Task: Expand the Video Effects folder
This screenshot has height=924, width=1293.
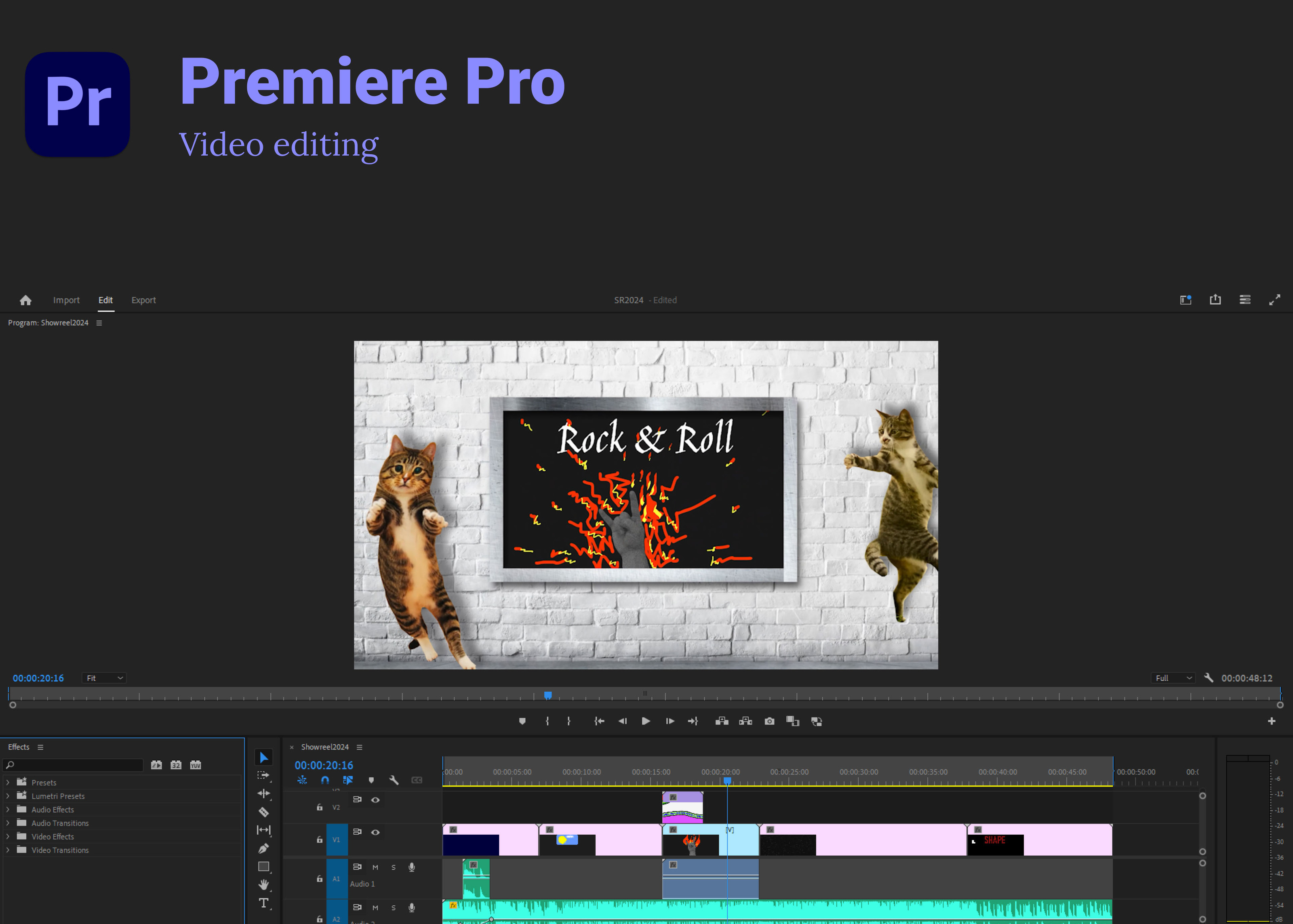Action: [x=7, y=836]
